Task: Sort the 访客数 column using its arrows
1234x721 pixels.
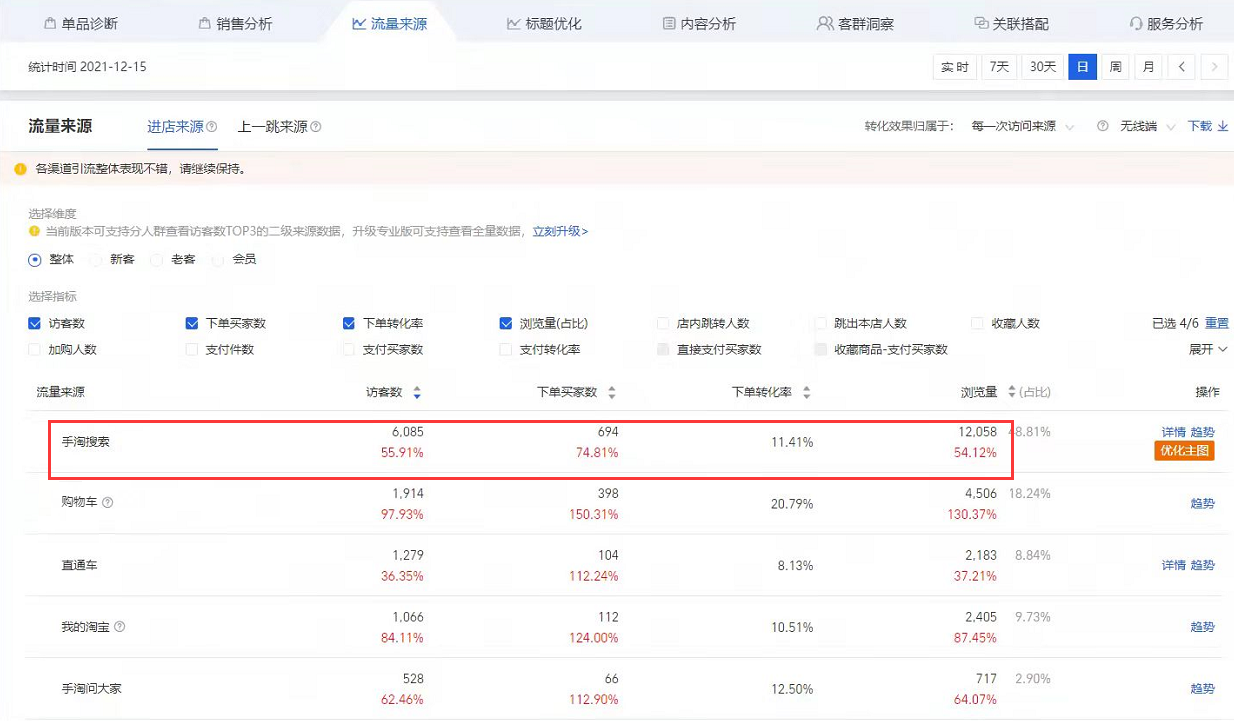Action: (x=417, y=392)
